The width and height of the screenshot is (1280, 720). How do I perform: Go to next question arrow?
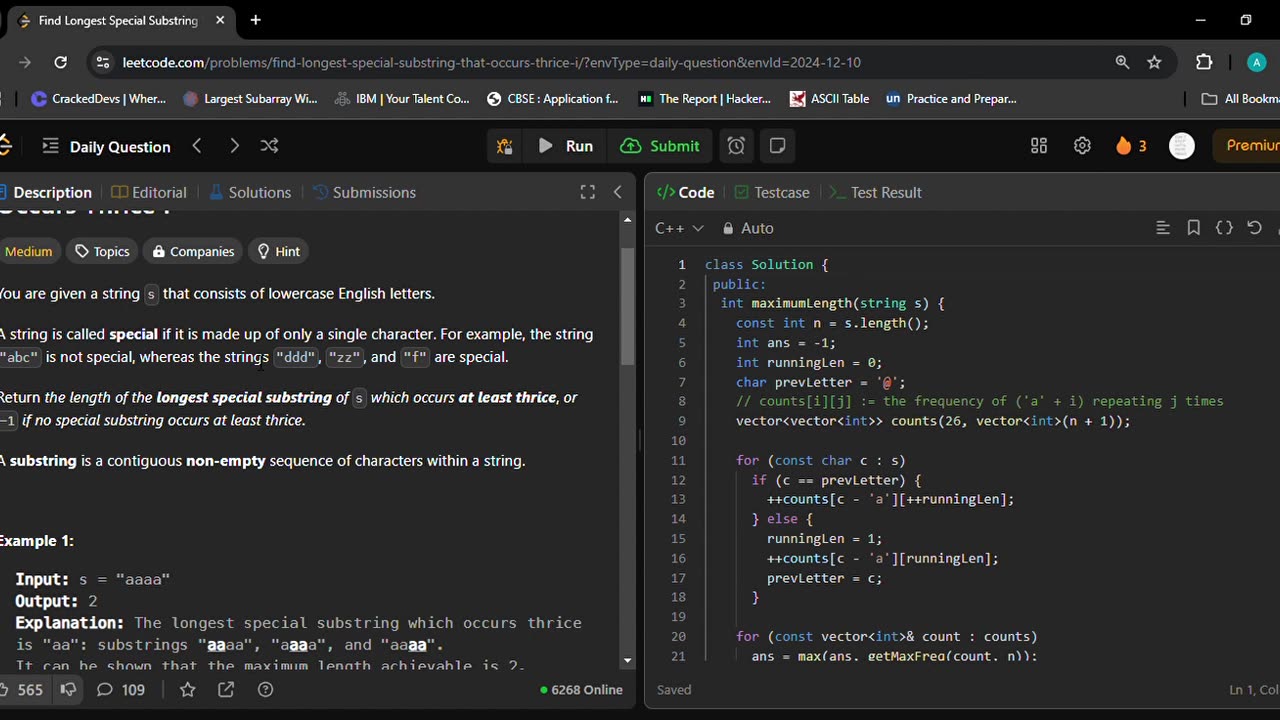tap(234, 146)
